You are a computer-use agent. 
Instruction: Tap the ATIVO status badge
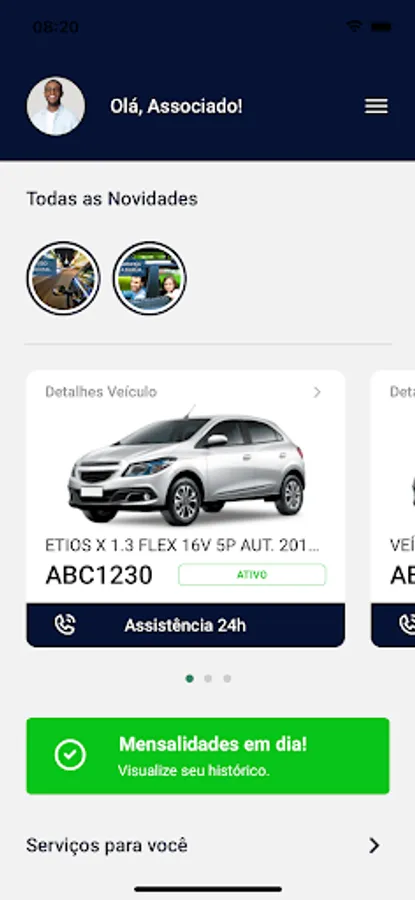tap(252, 575)
